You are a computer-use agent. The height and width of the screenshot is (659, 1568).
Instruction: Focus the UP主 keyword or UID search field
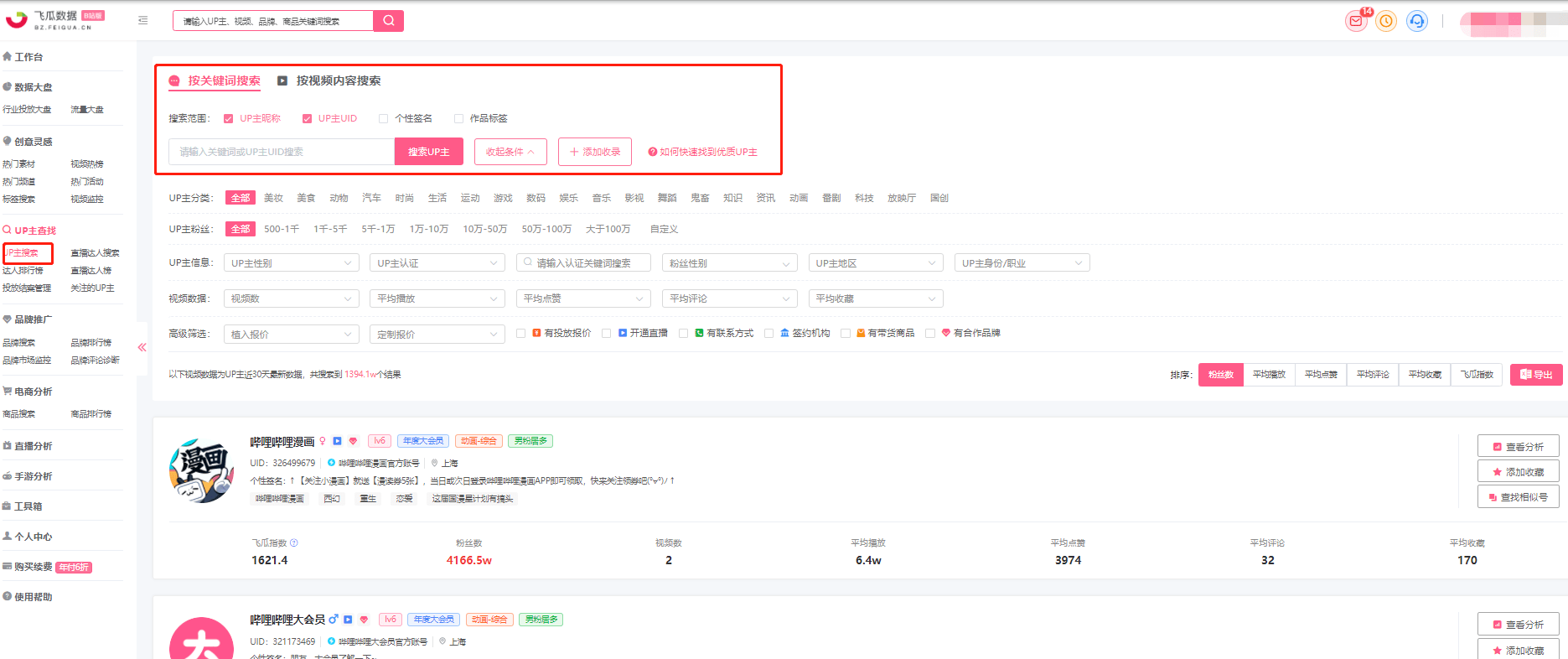(282, 152)
